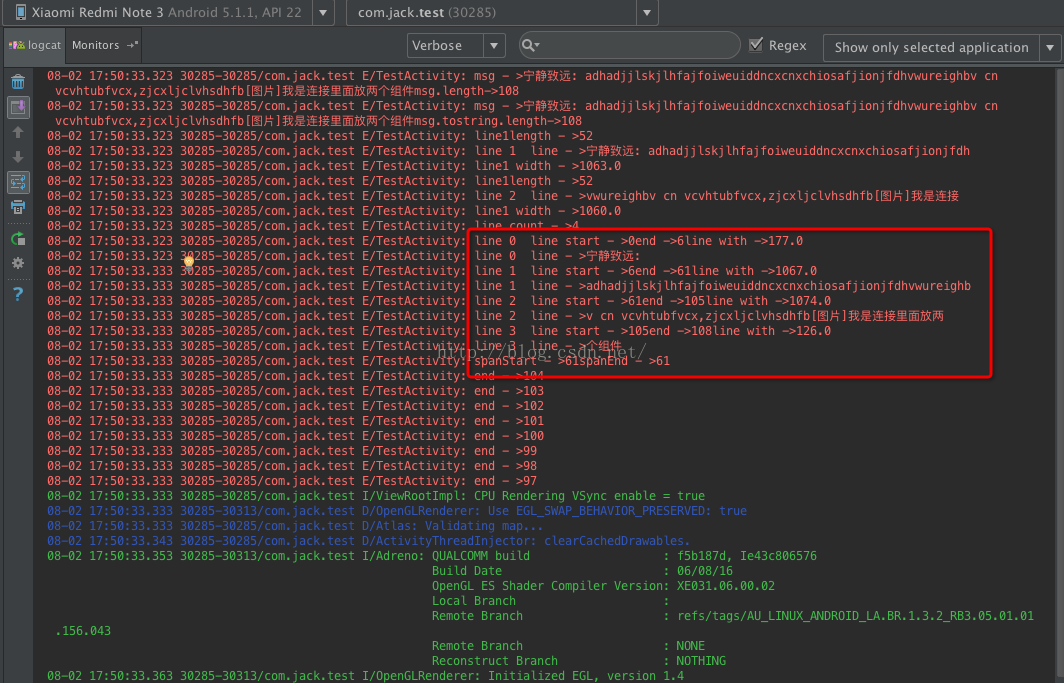The height and width of the screenshot is (683, 1064).
Task: Select 'clearCachedDrawables.' log line
Action: tap(368, 541)
